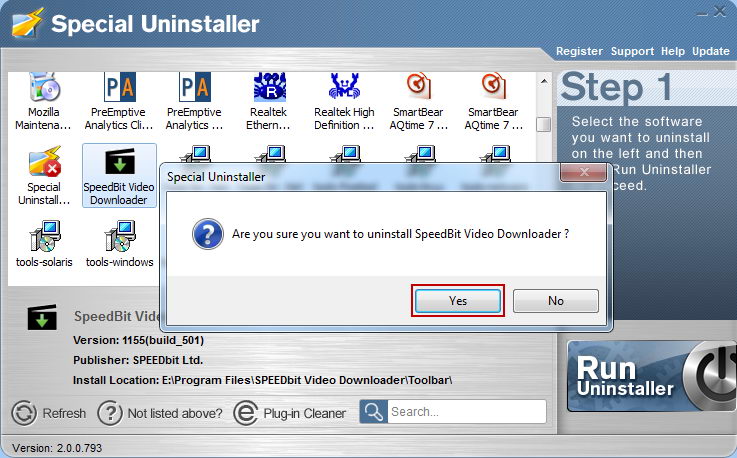Open the Register link
Viewport: 737px width, 458px height.
579,51
